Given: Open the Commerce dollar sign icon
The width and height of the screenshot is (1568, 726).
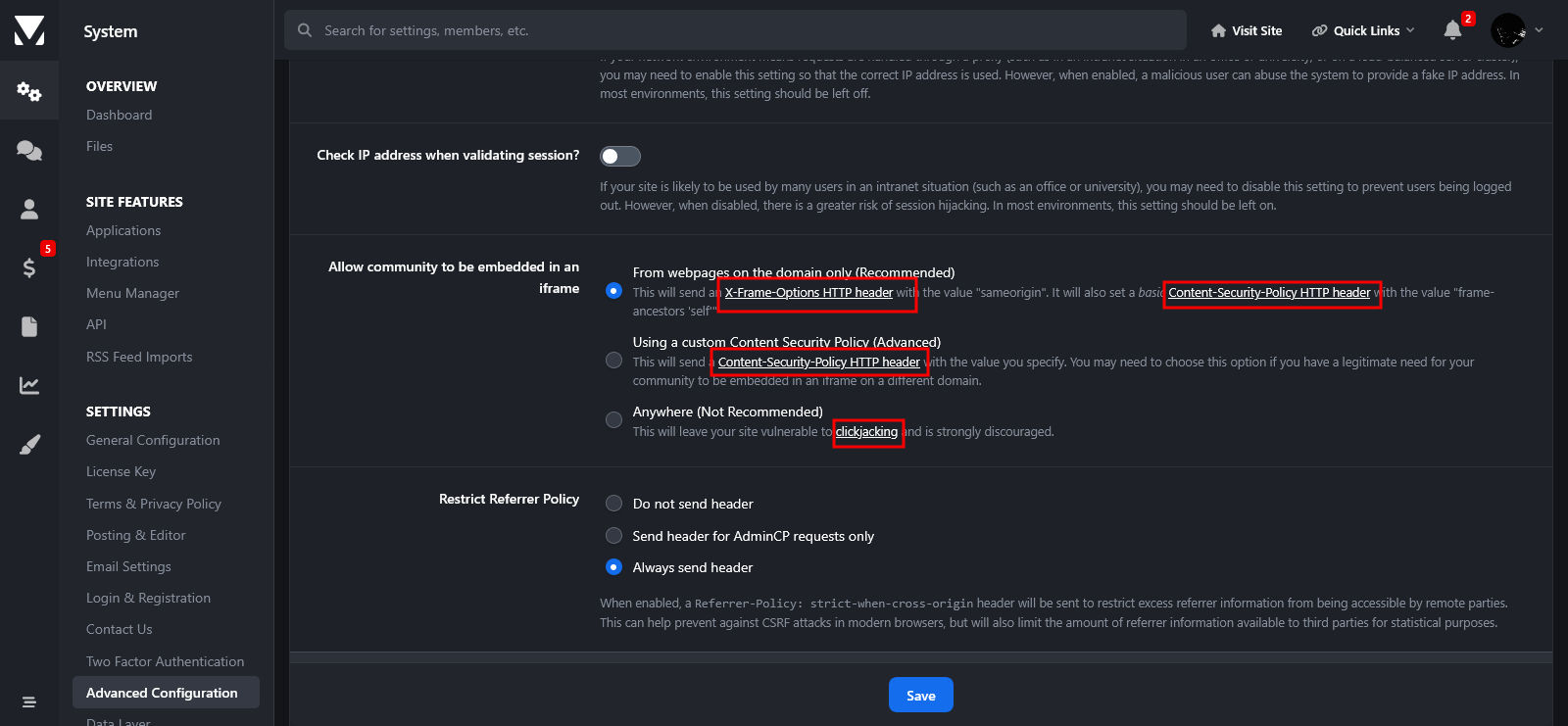Looking at the screenshot, I should [29, 267].
